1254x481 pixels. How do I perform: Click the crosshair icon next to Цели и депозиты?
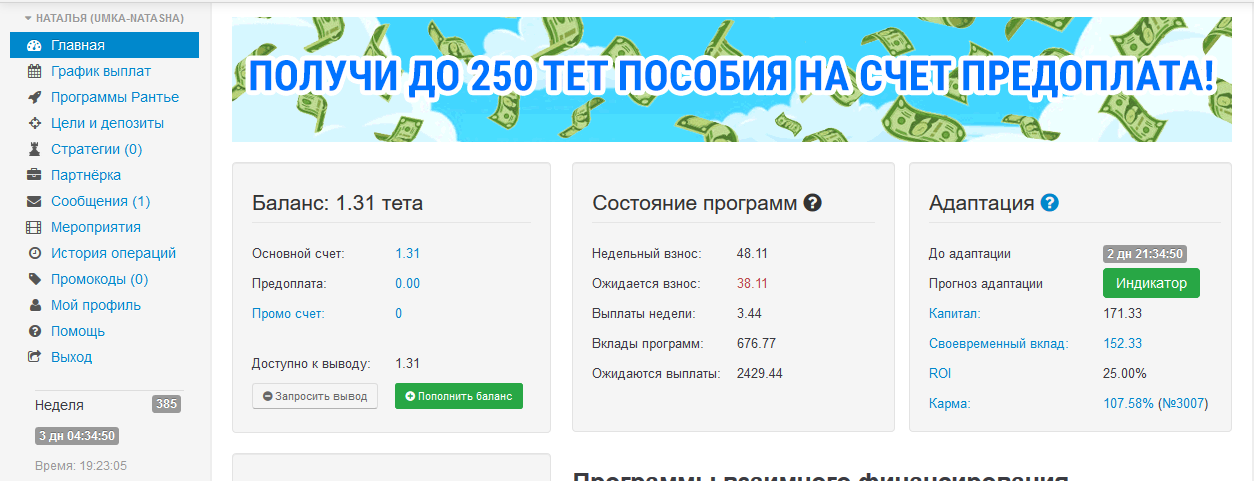pyautogui.click(x=34, y=123)
